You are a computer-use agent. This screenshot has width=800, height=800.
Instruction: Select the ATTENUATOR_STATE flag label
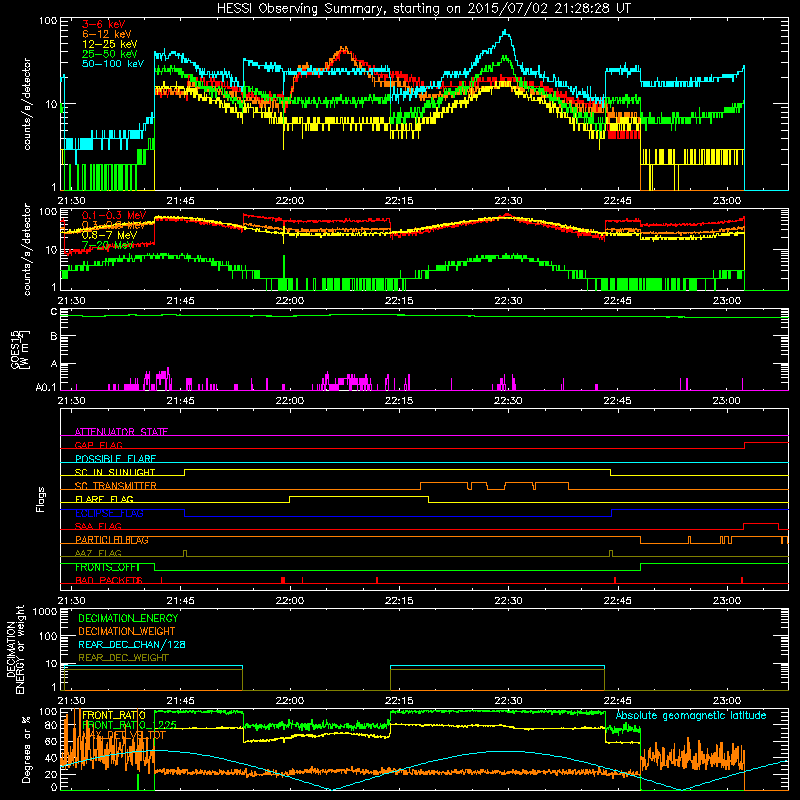(x=121, y=432)
